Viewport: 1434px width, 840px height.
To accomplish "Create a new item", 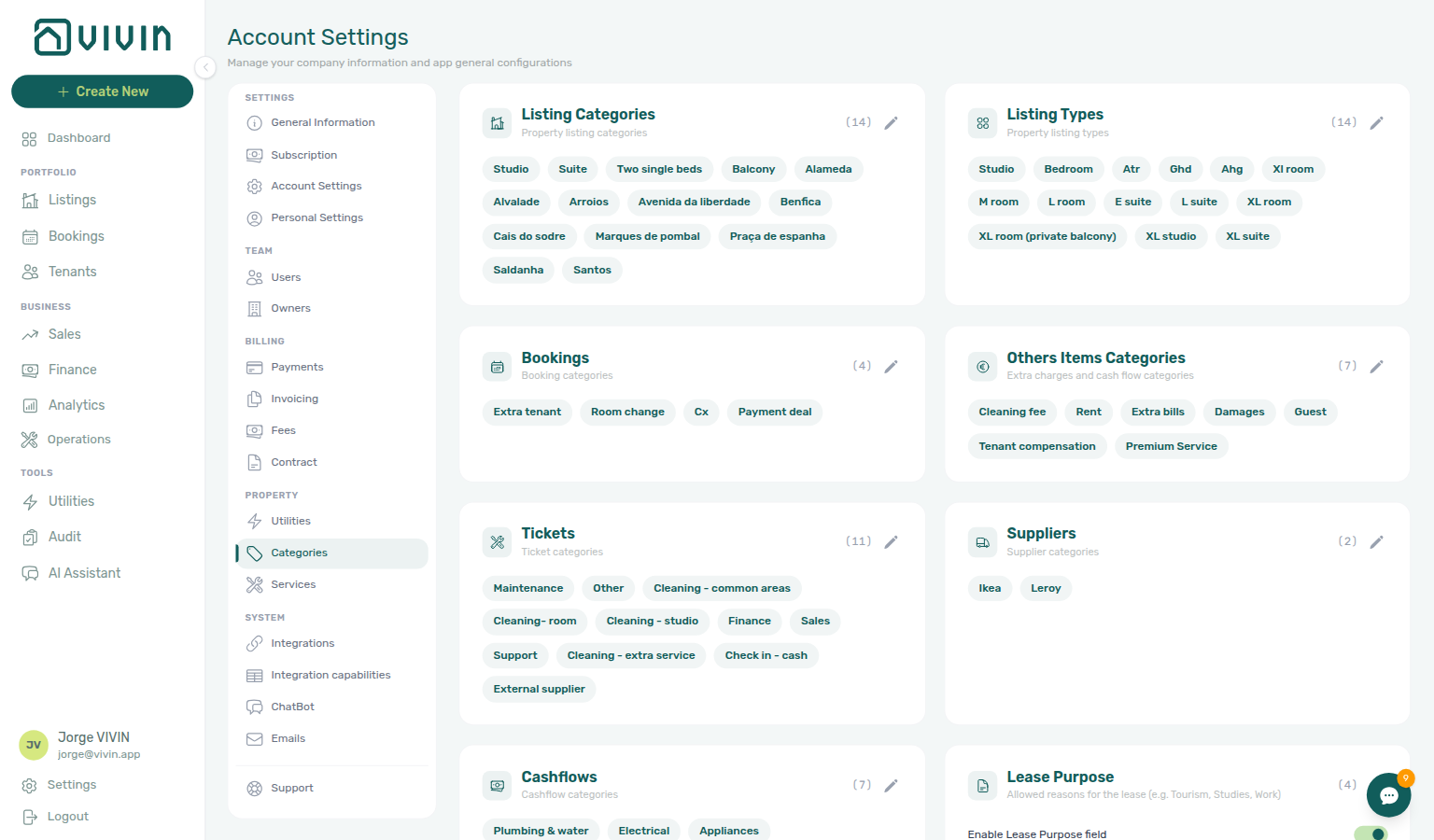I will tap(103, 91).
